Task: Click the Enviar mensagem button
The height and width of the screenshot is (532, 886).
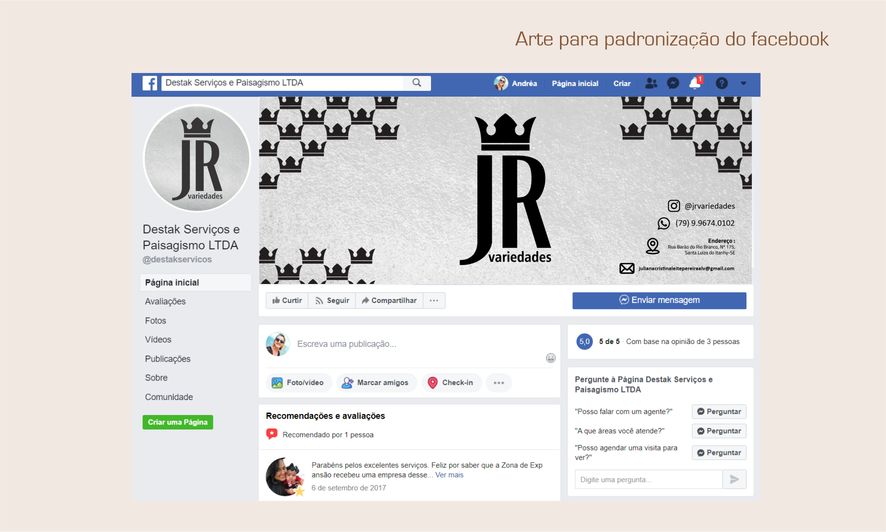Action: coord(659,300)
